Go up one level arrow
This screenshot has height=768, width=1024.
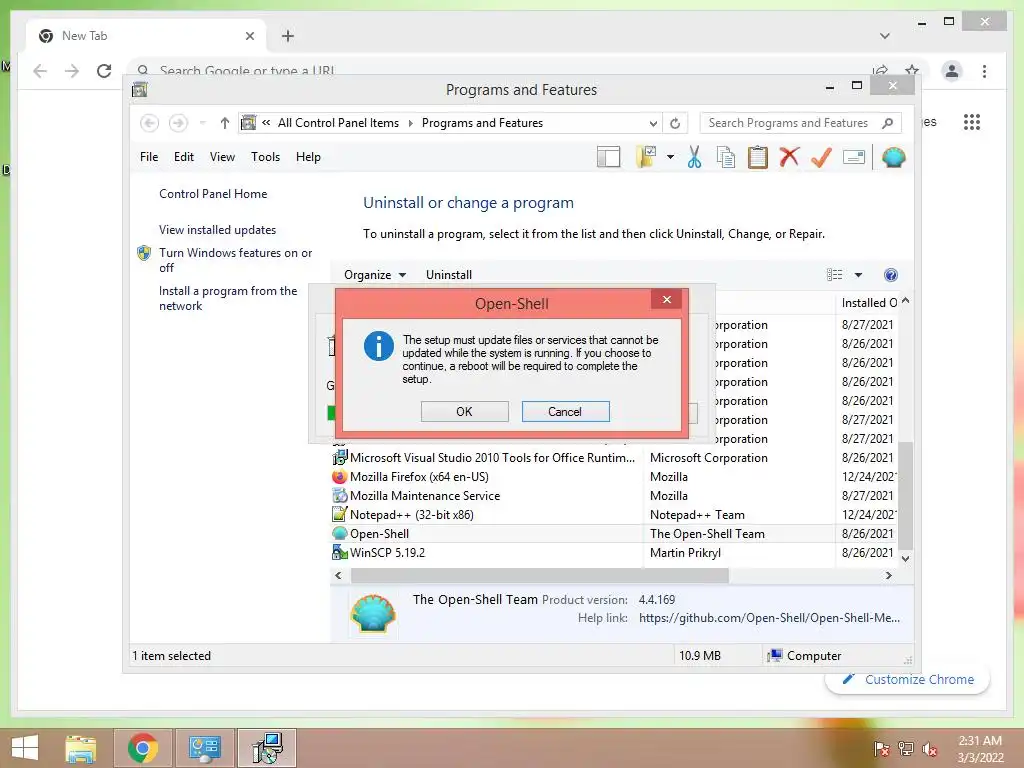coord(225,123)
